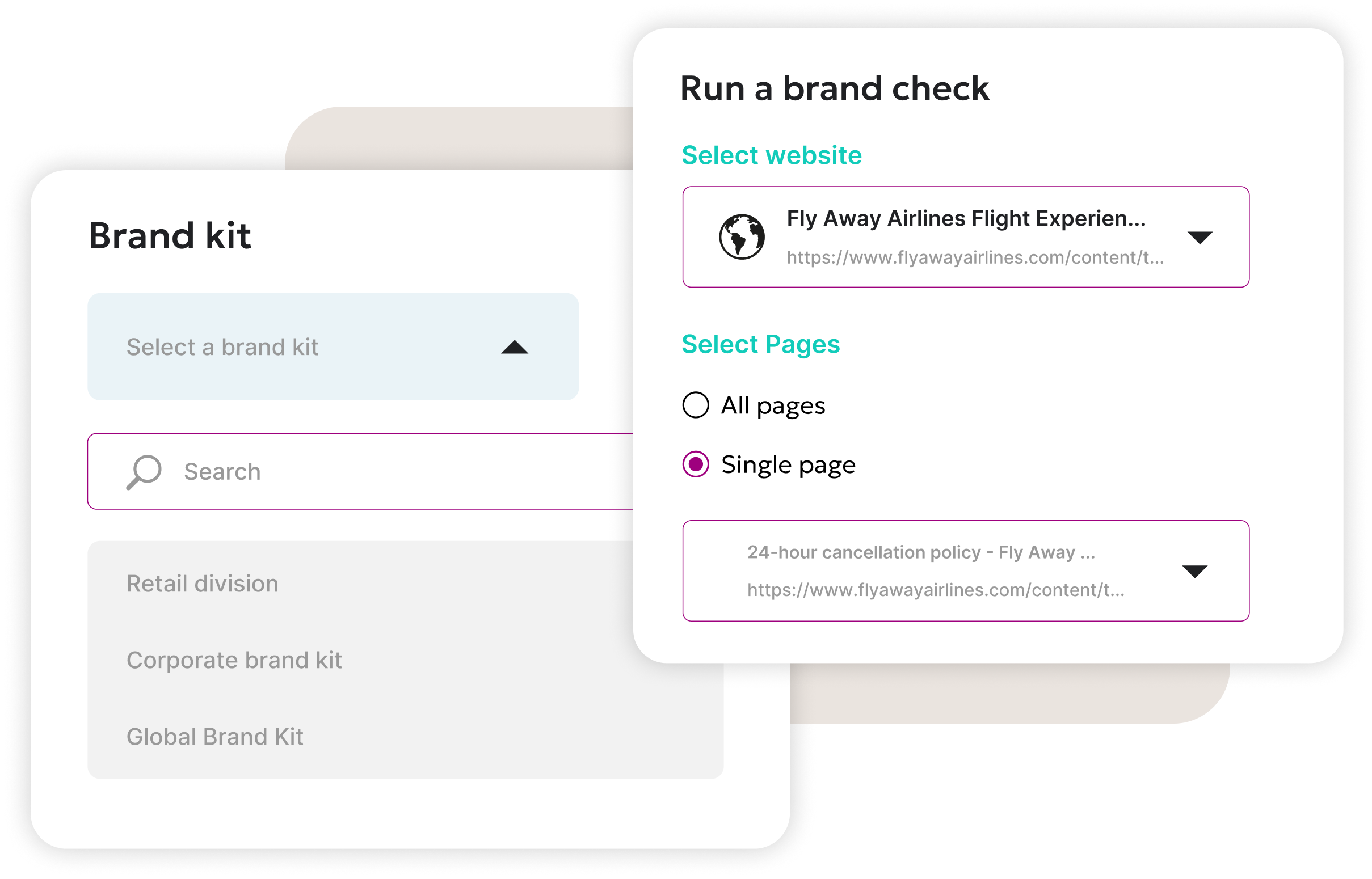Click the single page selector down arrow
The width and height of the screenshot is (1372, 879).
coord(1194,570)
